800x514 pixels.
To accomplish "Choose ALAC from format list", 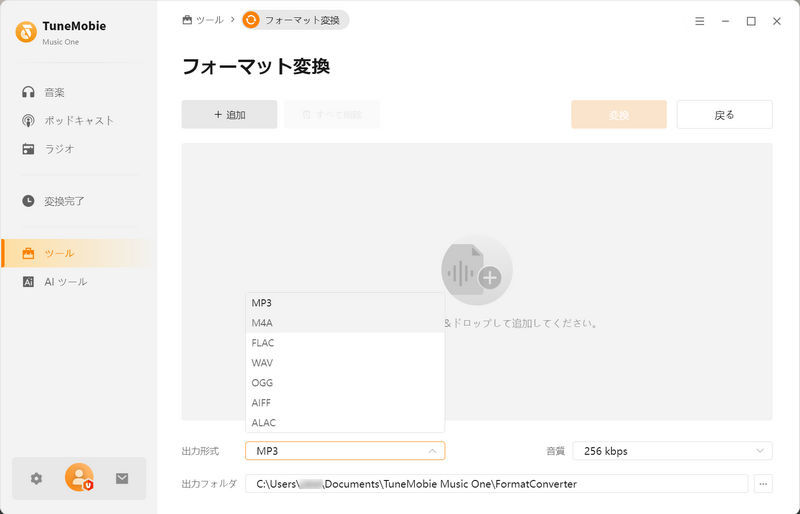I will point(345,422).
